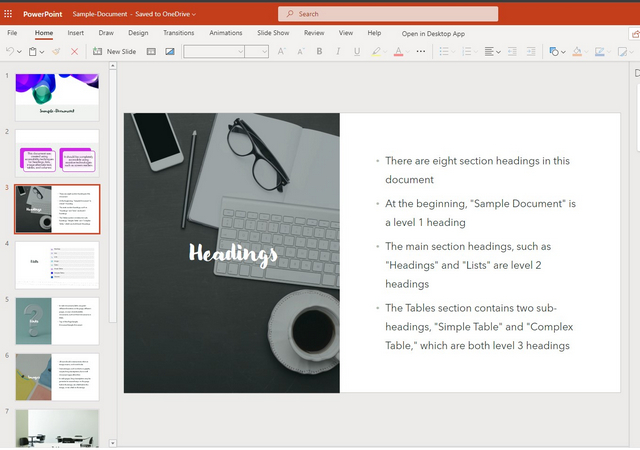Open the document name dropdown chevron
This screenshot has width=640, height=450.
pyautogui.click(x=194, y=14)
